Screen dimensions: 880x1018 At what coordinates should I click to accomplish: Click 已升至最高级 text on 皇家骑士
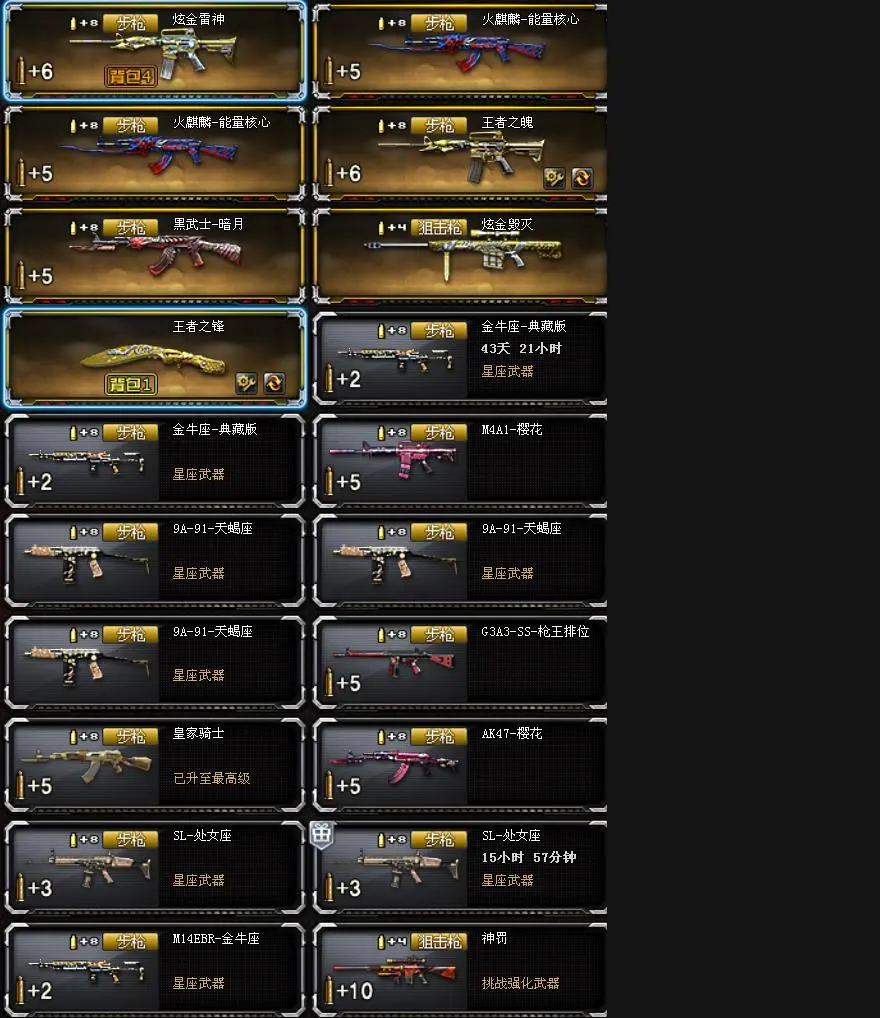(x=212, y=778)
